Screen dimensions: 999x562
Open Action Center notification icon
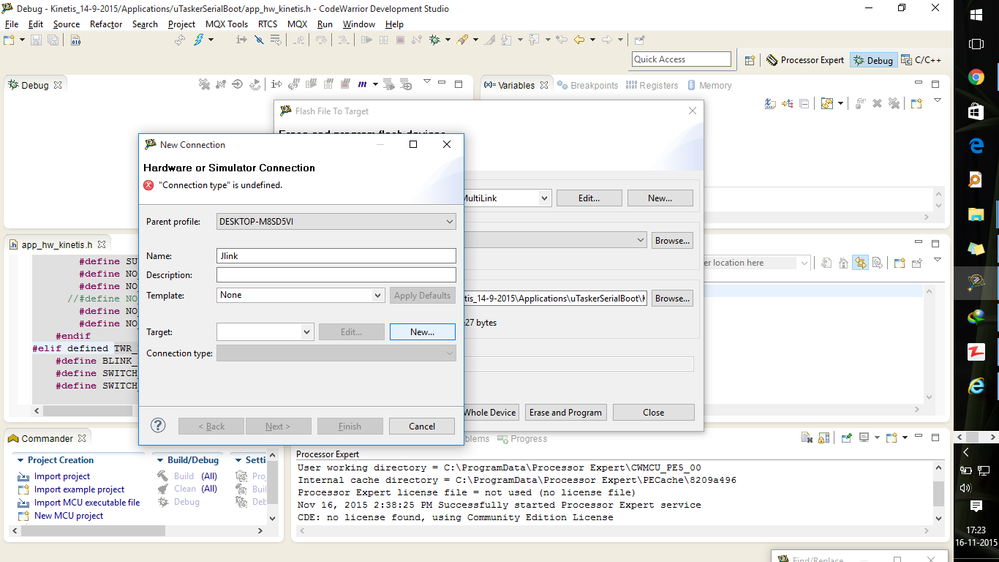click(975, 507)
